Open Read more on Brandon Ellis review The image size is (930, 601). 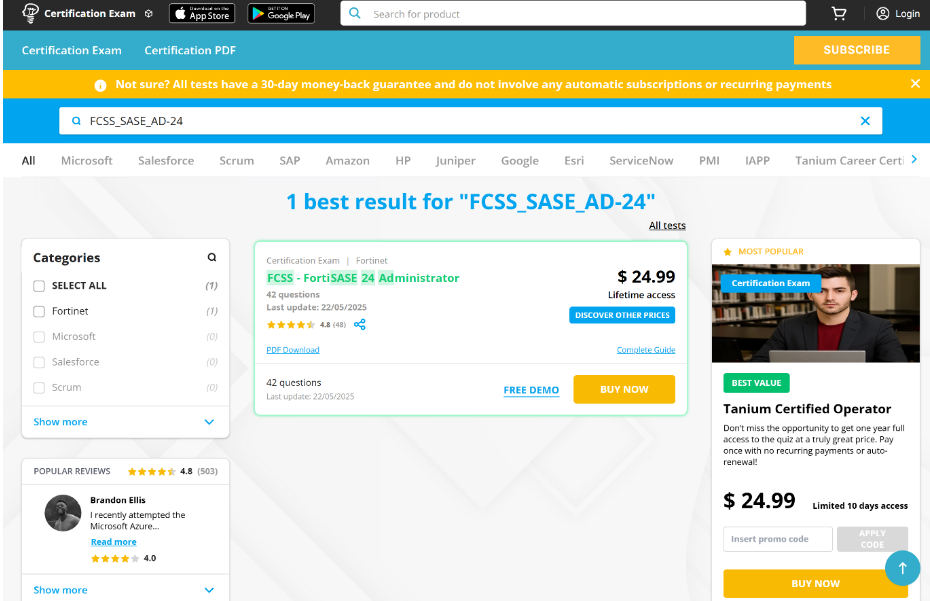pyautogui.click(x=113, y=542)
